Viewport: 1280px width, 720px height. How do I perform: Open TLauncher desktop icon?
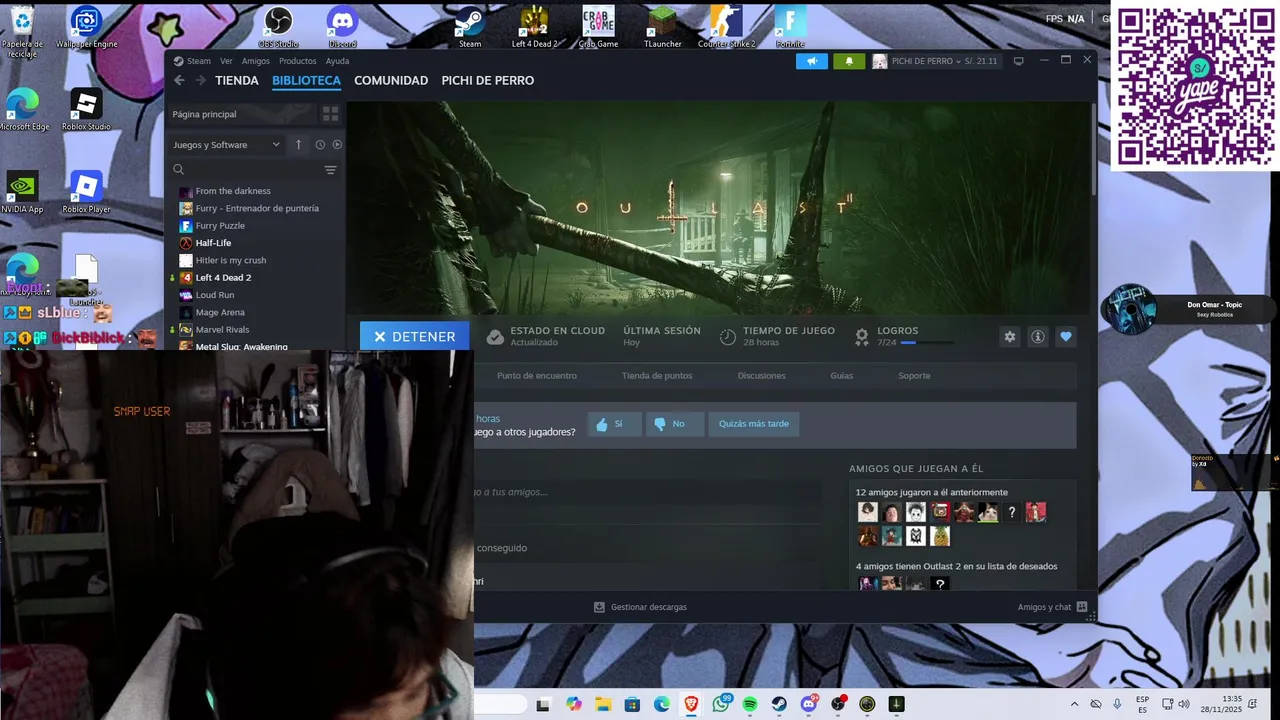(x=662, y=27)
